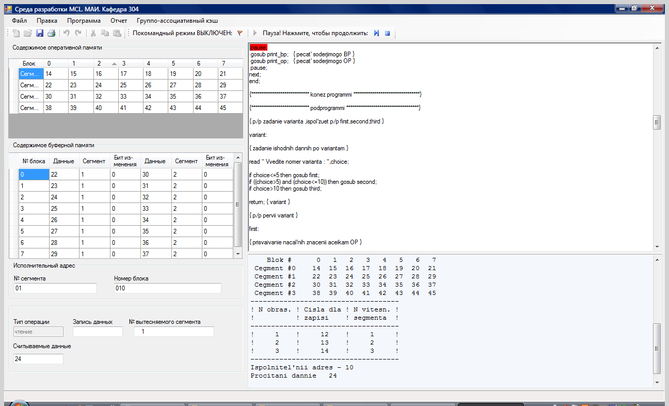Click the № сегмента input field
669x406 pixels.
coord(54,289)
